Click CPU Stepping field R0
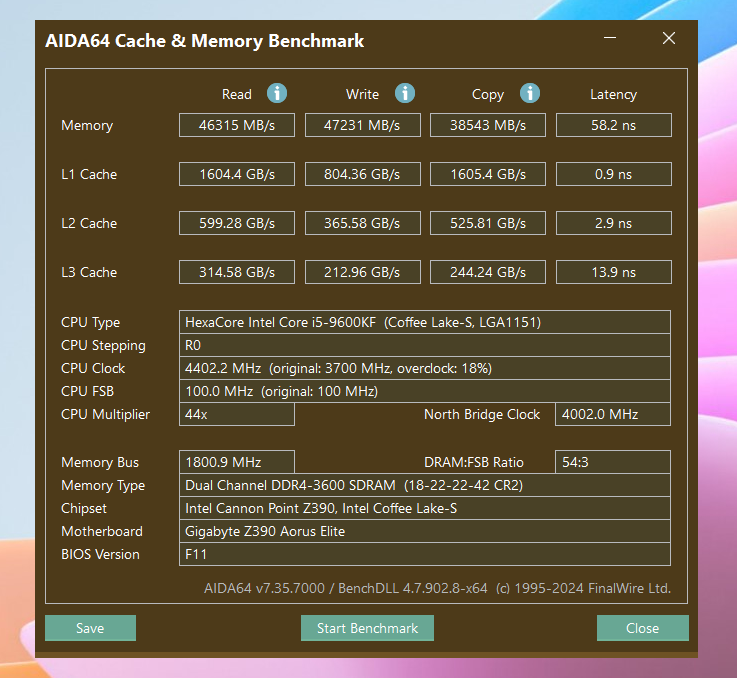This screenshot has height=678, width=737. click(425, 345)
